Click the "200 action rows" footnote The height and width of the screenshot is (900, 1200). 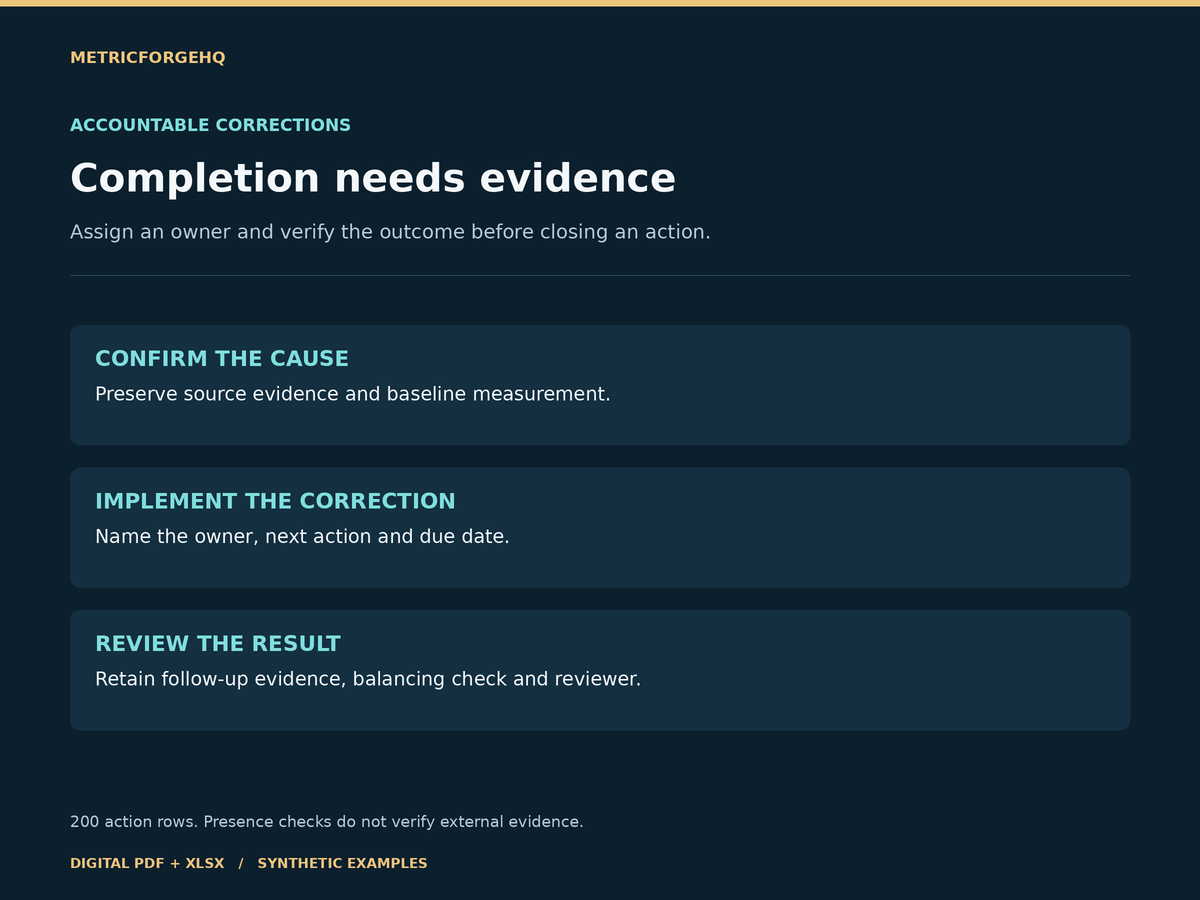(327, 822)
